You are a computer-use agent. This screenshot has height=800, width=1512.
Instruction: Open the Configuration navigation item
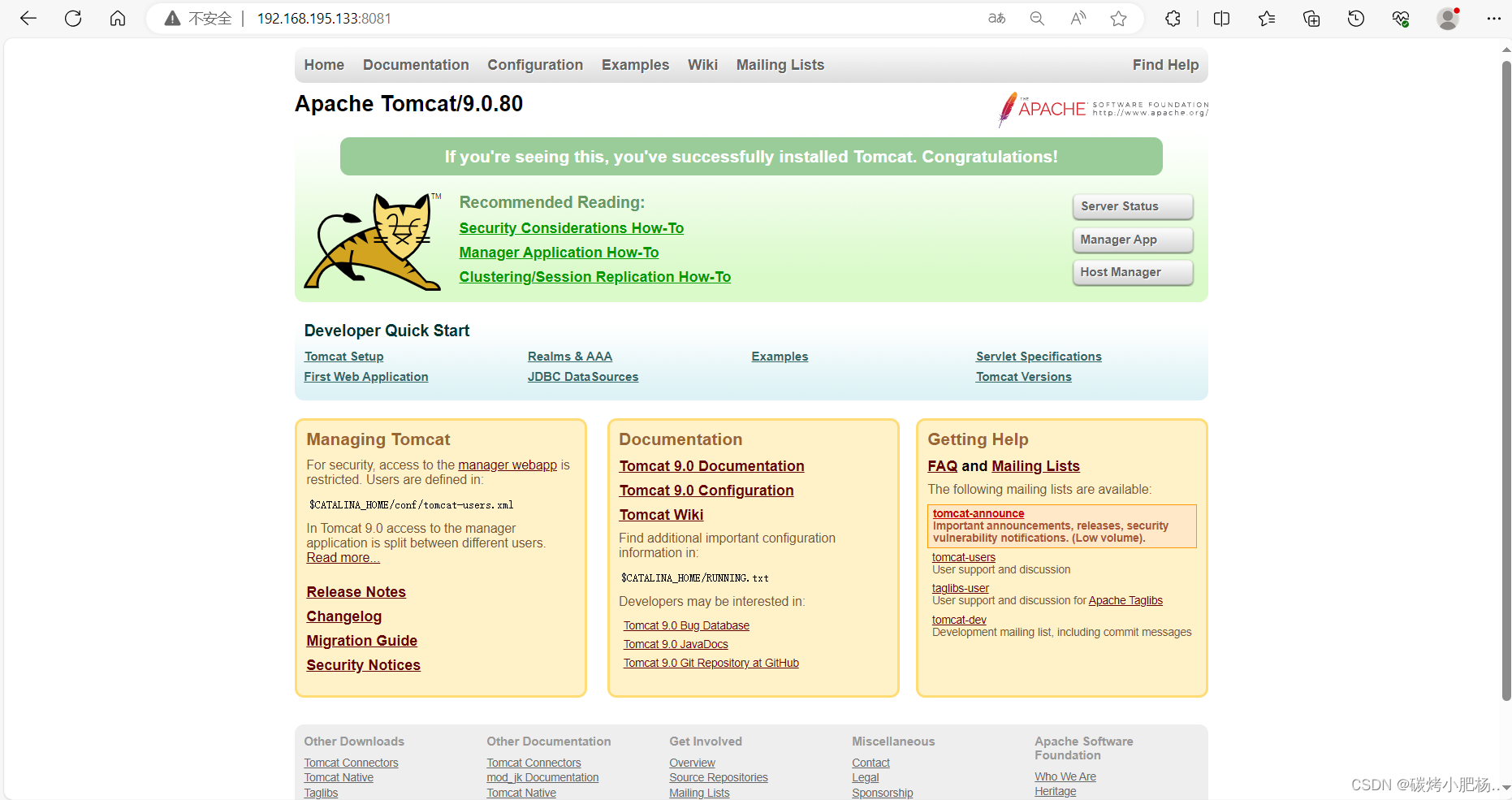535,65
